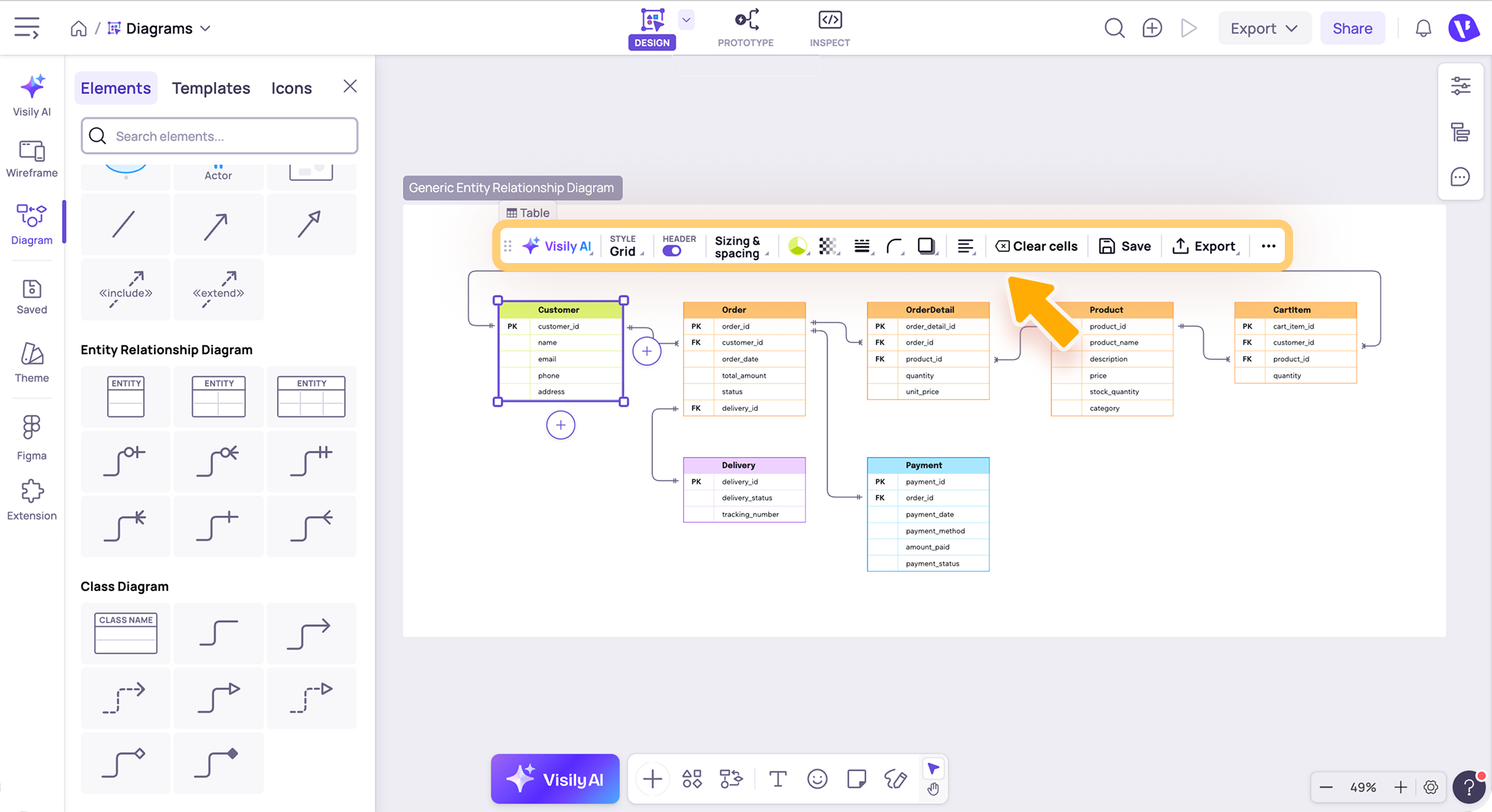This screenshot has height=812, width=1492.
Task: Open the transparency checkerboard swatch
Action: click(828, 246)
